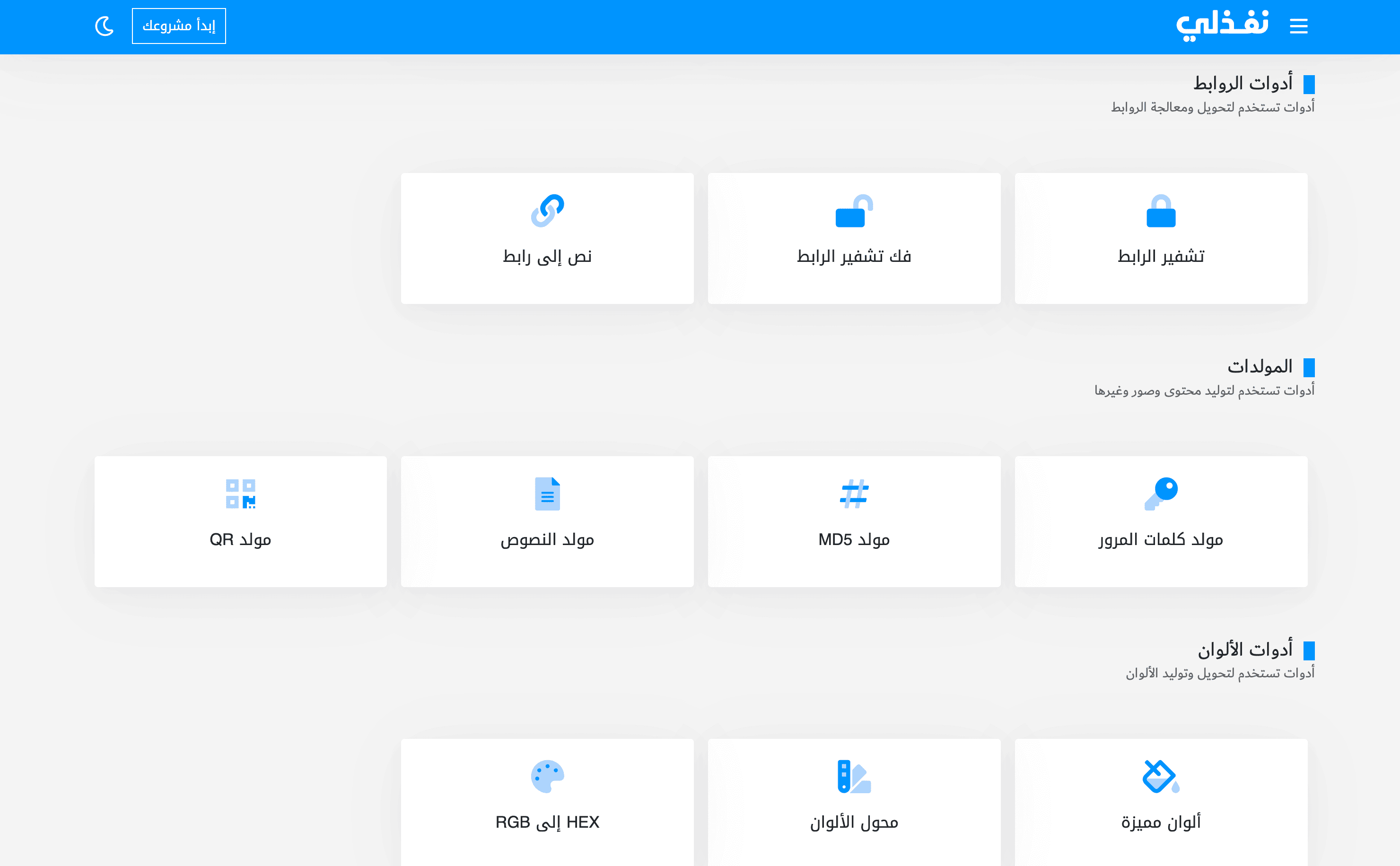This screenshot has width=1400, height=866.
Task: Click the أدوات الألوان section heading
Action: tap(1245, 649)
